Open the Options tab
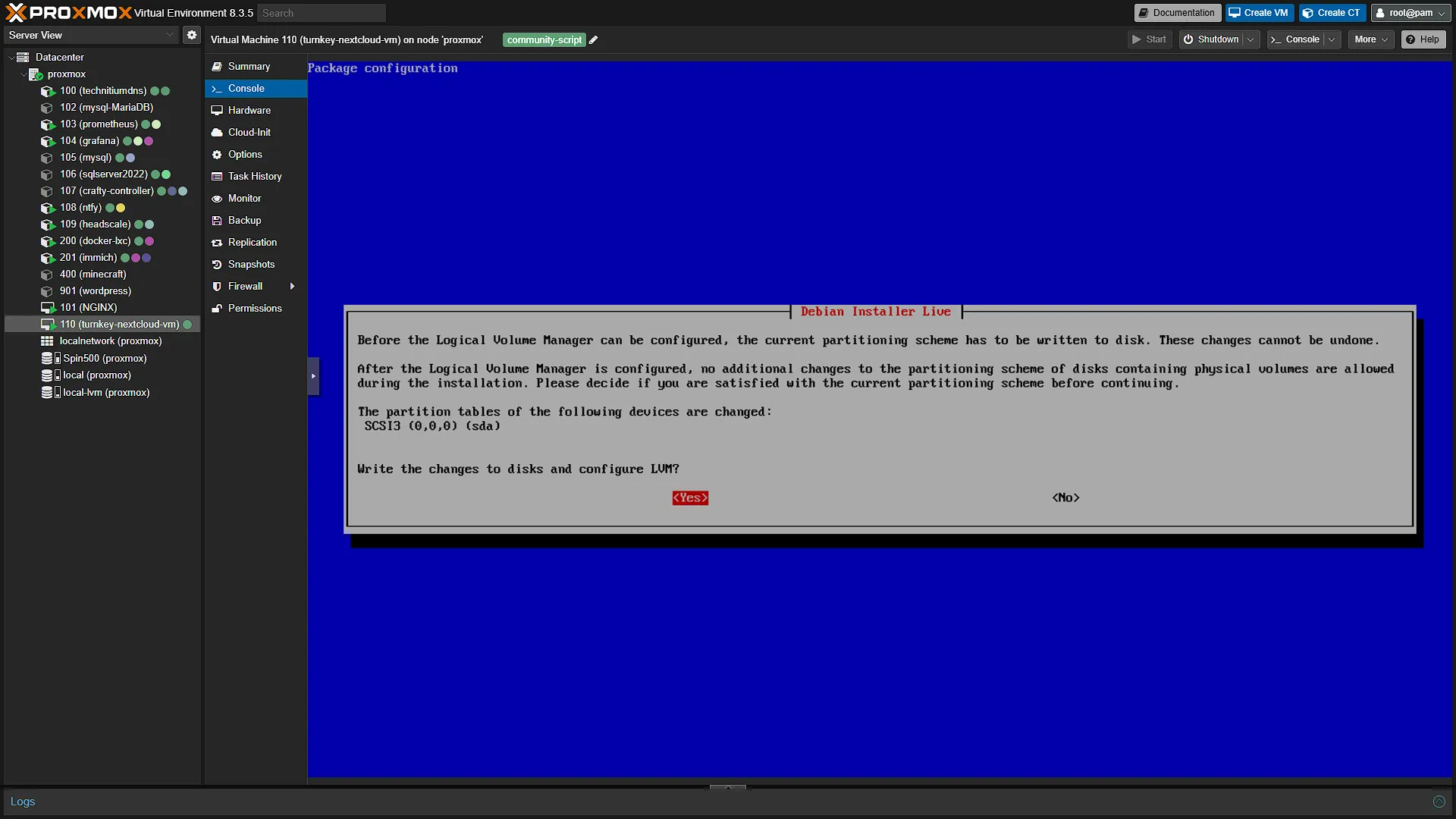The height and width of the screenshot is (819, 1456). pos(256,155)
